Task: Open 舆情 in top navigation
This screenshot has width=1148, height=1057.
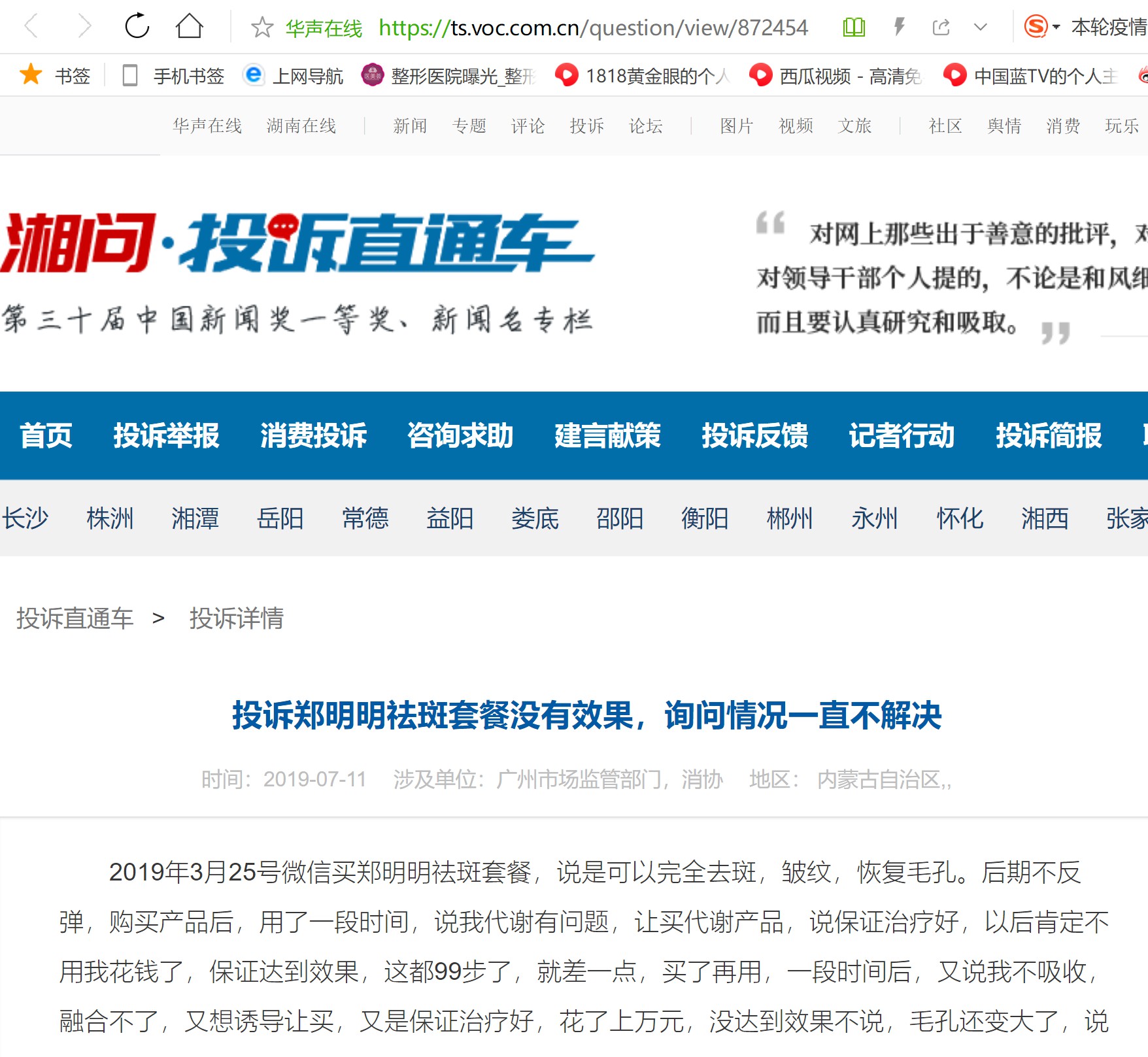Action: (1005, 126)
